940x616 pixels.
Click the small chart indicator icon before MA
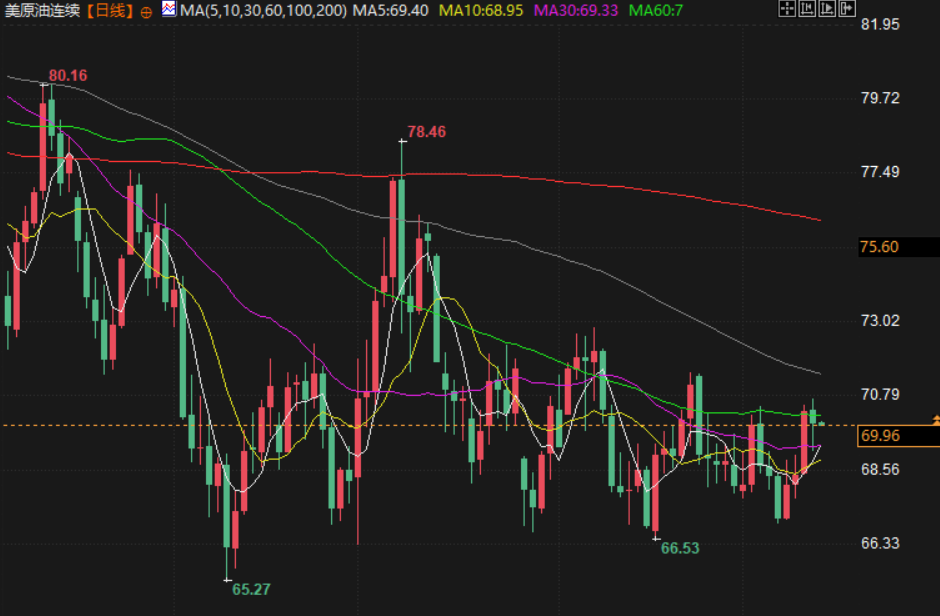coord(168,10)
